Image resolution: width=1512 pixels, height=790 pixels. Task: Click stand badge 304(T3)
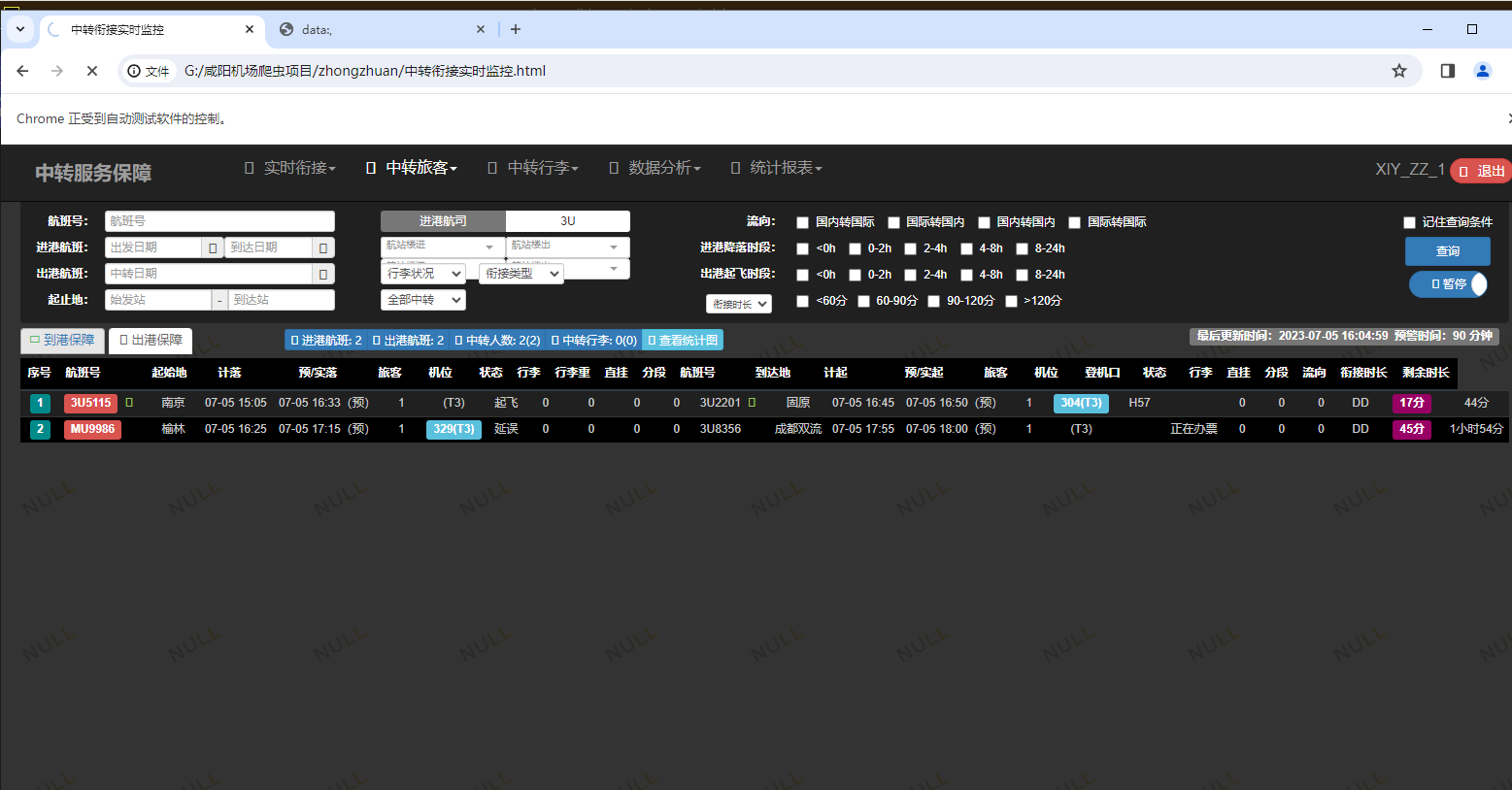1081,403
